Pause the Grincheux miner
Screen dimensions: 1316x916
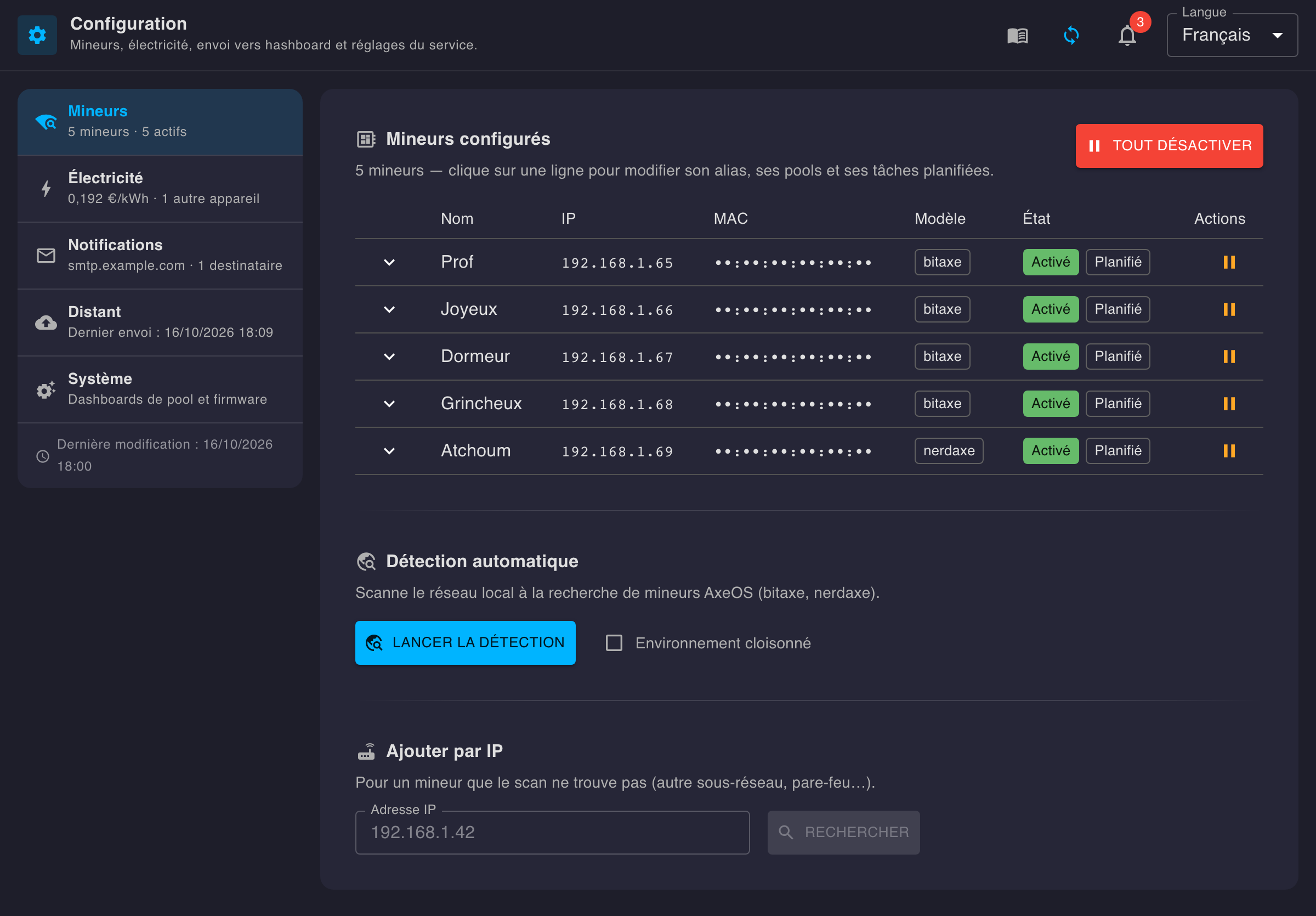tap(1229, 404)
